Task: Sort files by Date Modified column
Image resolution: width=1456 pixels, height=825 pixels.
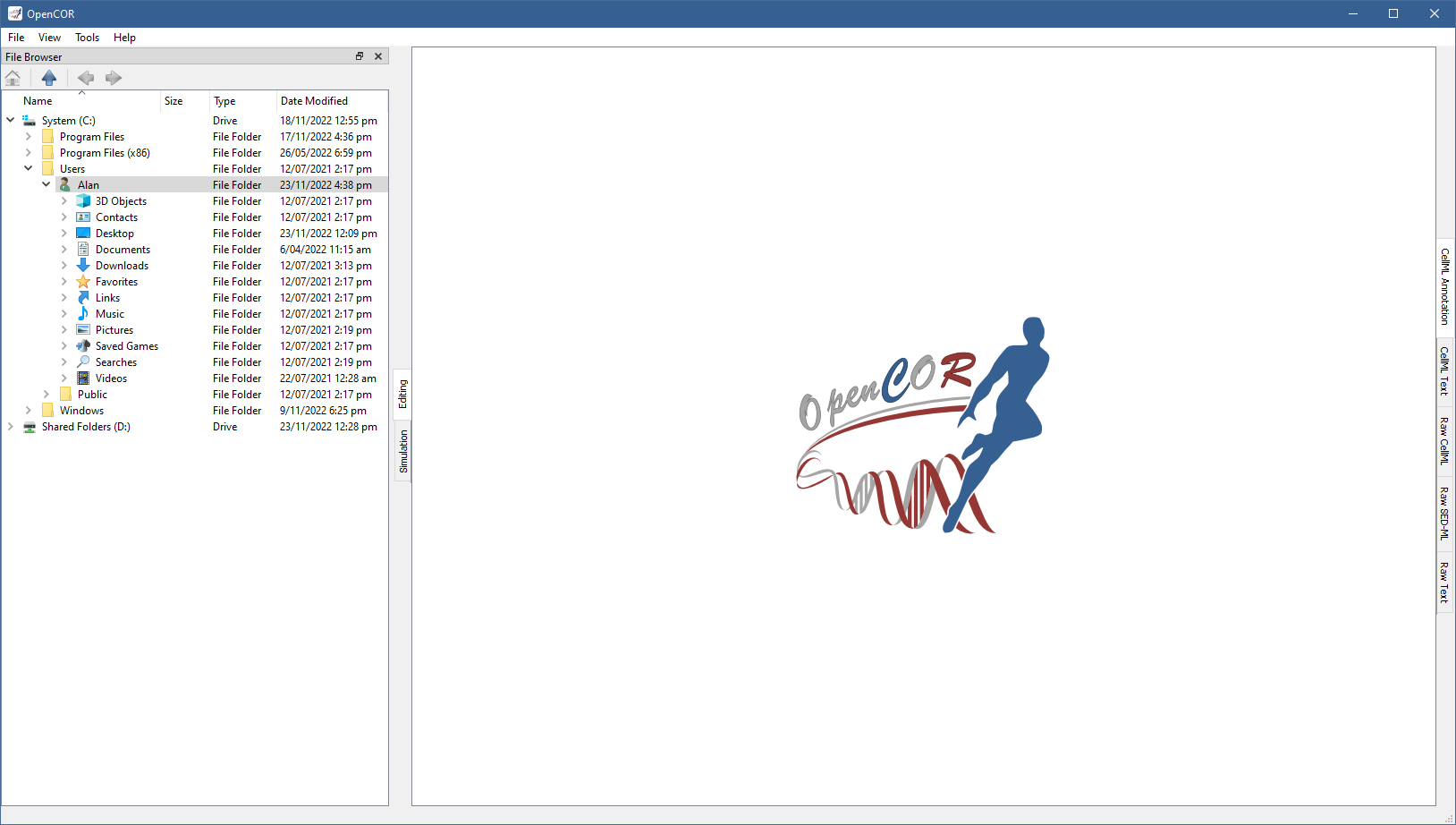Action: [x=314, y=101]
